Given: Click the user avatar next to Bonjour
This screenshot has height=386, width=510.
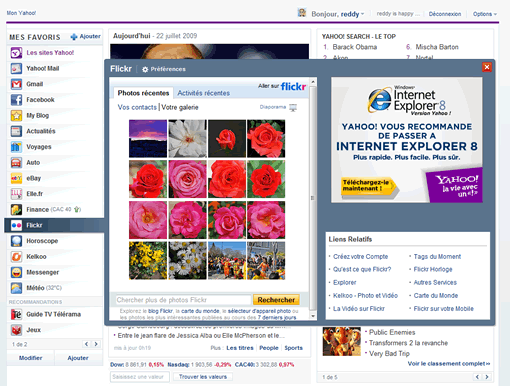Looking at the screenshot, I should (302, 13).
